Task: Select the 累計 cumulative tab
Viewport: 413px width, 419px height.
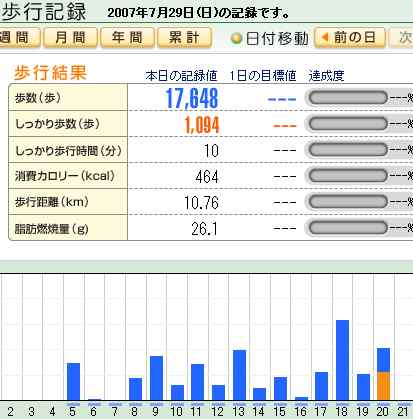Action: point(184,37)
